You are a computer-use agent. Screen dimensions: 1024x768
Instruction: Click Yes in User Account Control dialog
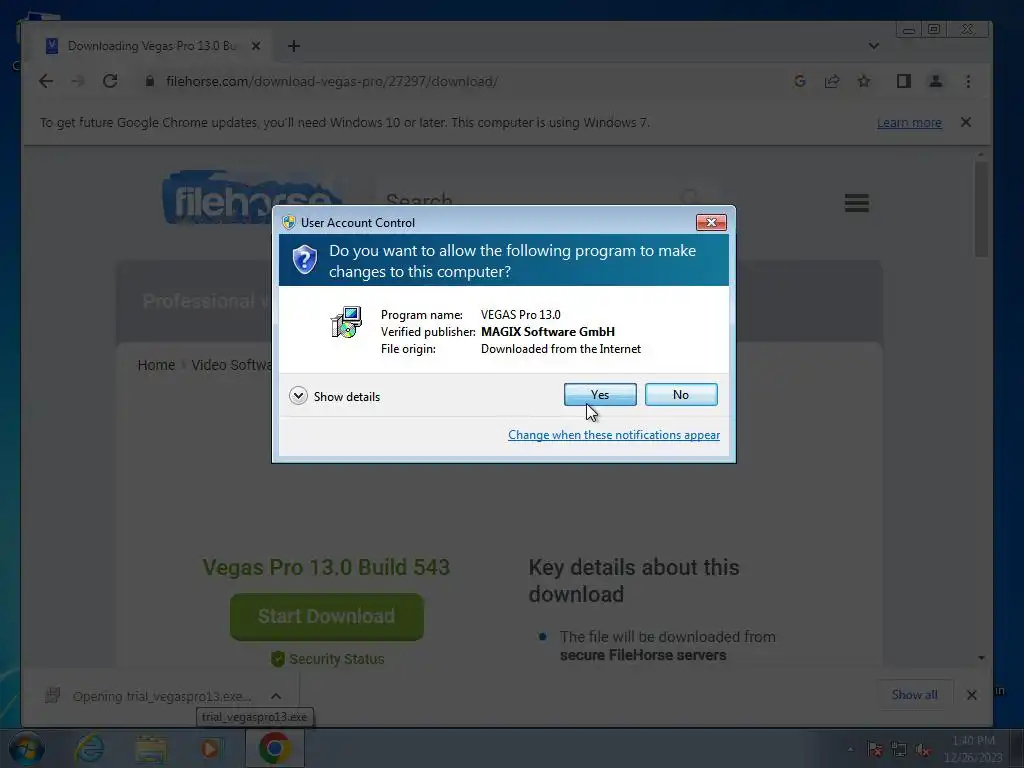600,394
